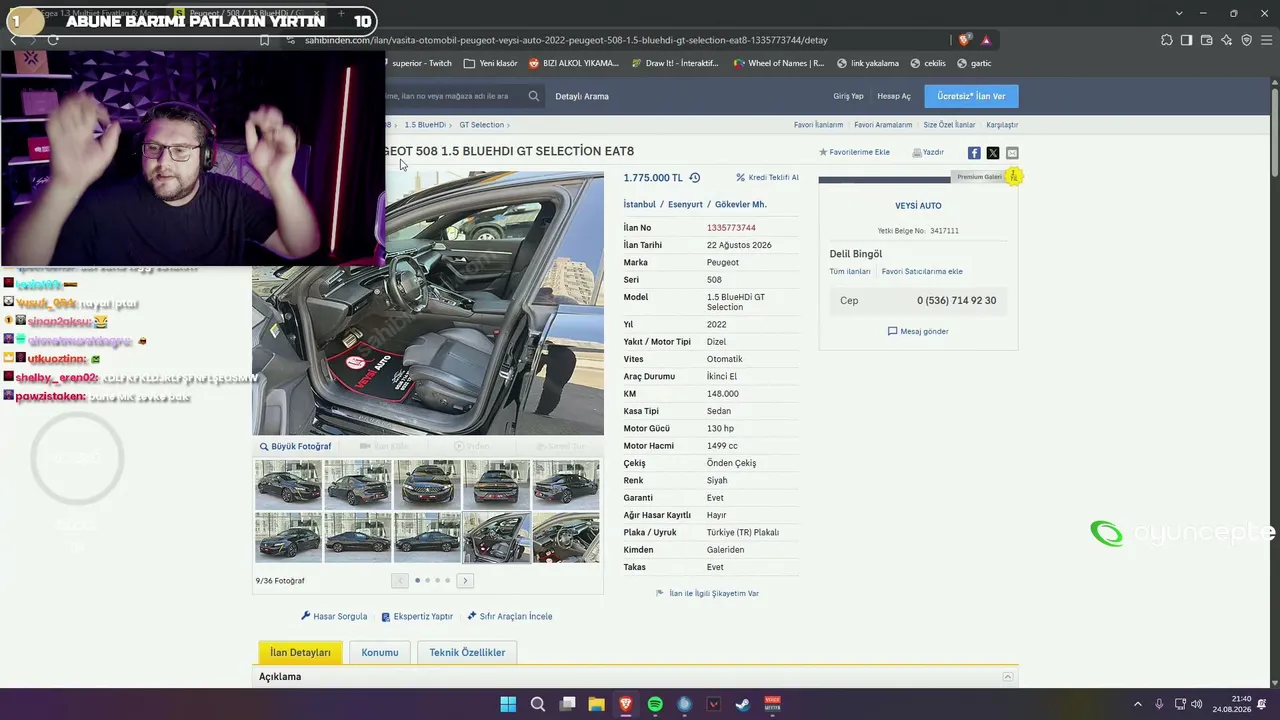Select the first car photo thumbnail
This screenshot has height=720, width=1280.
click(x=288, y=484)
